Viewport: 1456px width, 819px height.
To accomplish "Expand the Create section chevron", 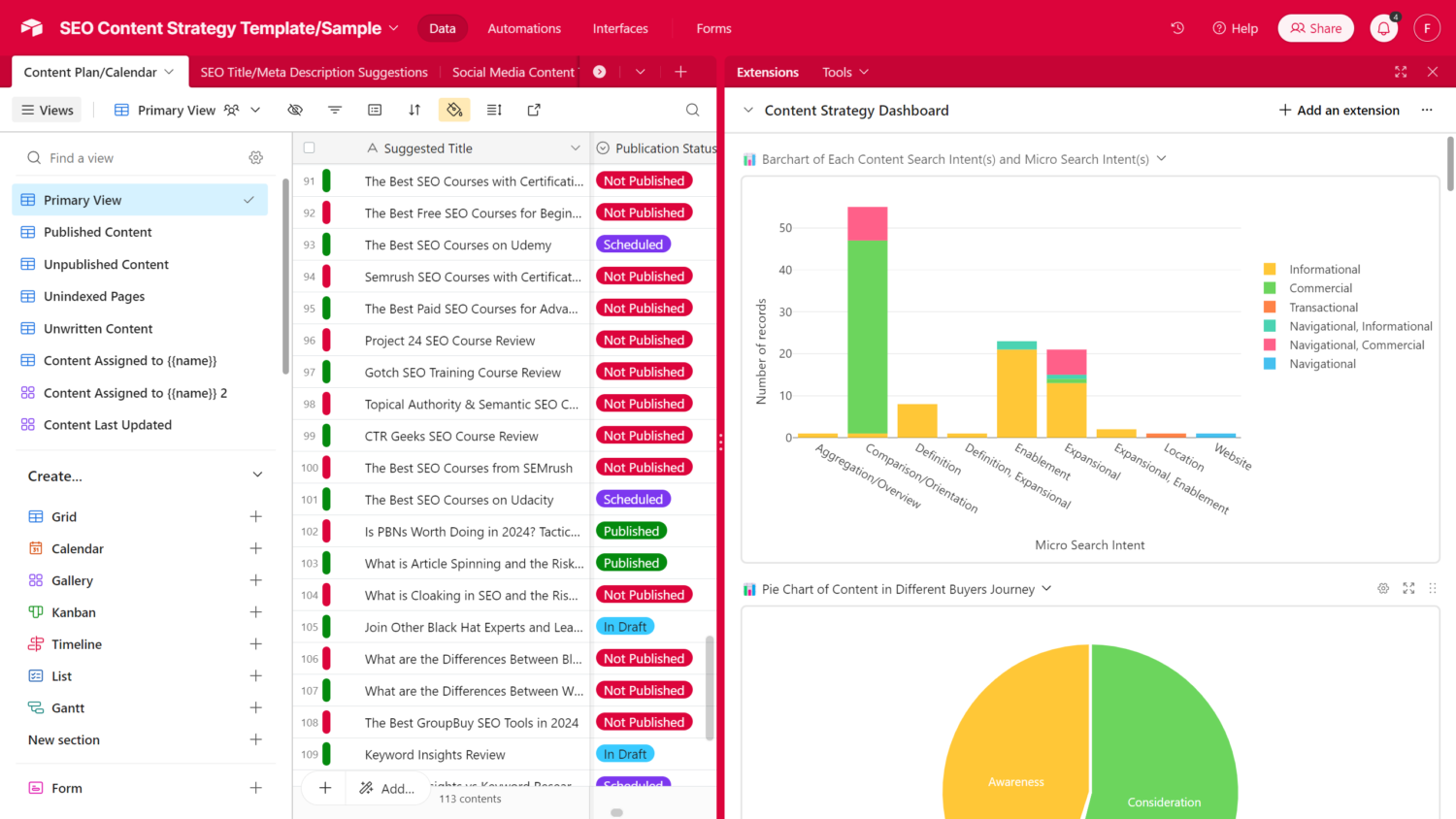I will pos(257,475).
